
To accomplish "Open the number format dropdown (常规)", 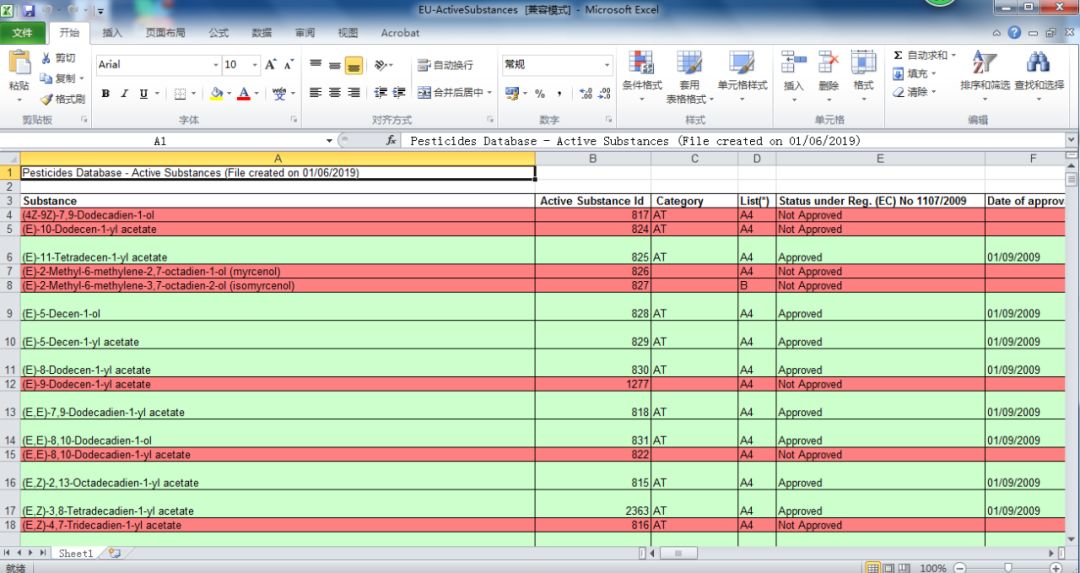I will click(x=606, y=65).
